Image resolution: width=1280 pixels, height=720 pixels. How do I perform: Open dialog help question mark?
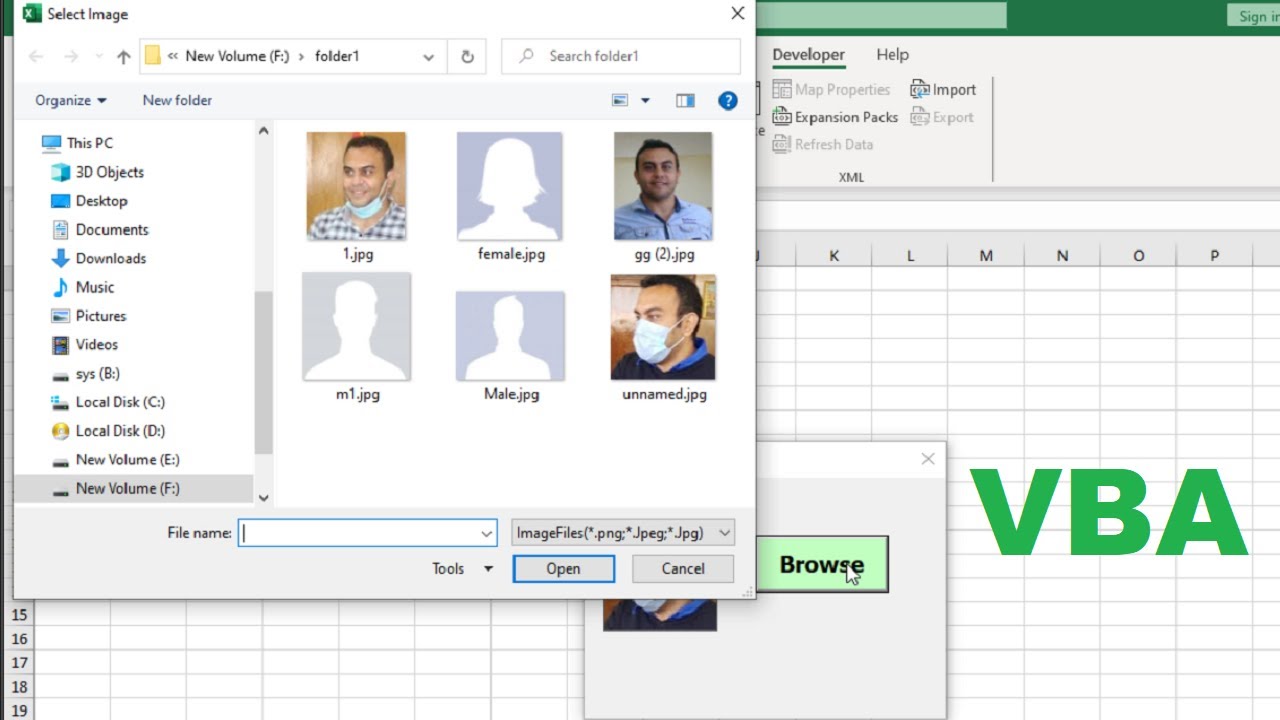(728, 100)
